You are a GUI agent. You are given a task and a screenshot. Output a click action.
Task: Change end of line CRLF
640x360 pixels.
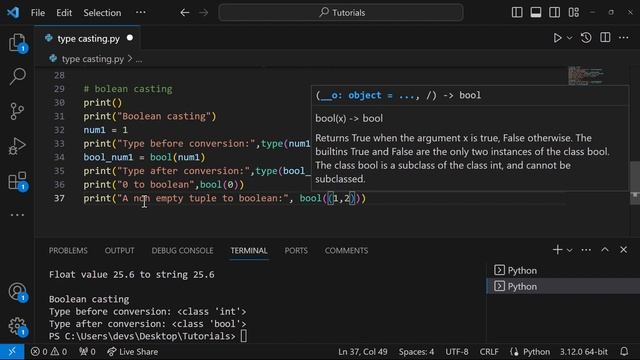click(489, 351)
